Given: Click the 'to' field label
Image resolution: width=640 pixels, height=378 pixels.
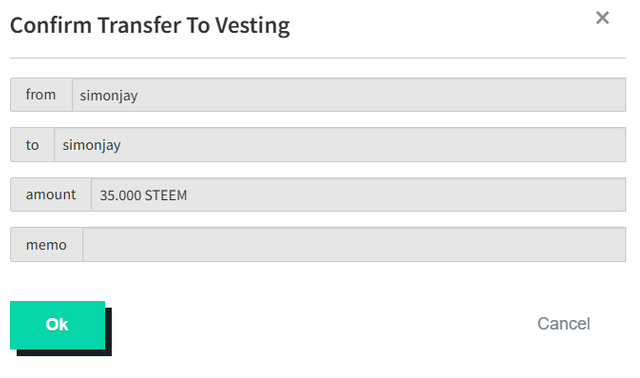Looking at the screenshot, I should click(32, 145).
